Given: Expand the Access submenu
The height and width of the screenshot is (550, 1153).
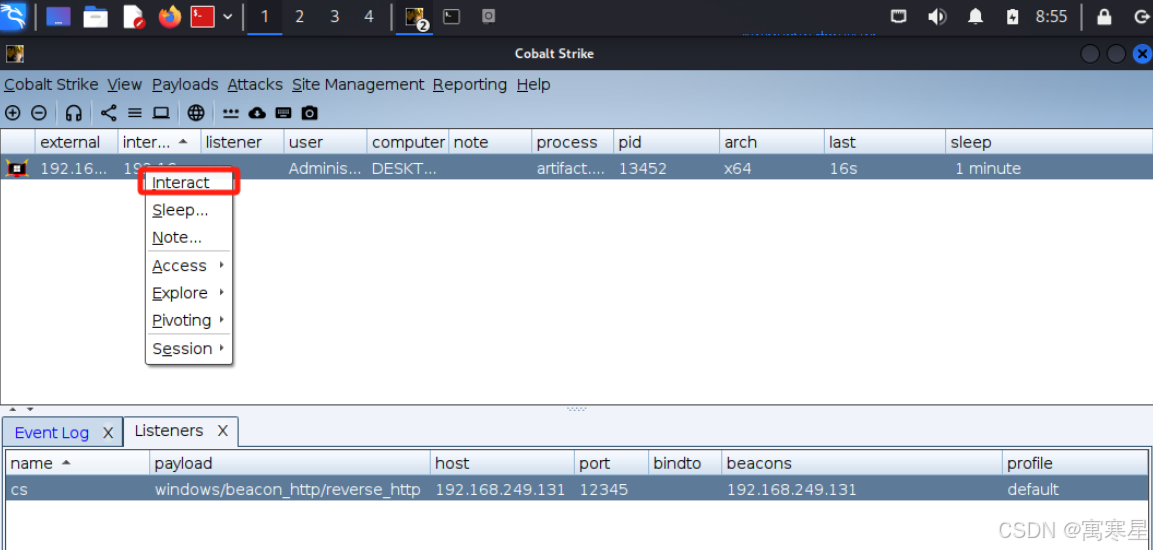Looking at the screenshot, I should [189, 265].
